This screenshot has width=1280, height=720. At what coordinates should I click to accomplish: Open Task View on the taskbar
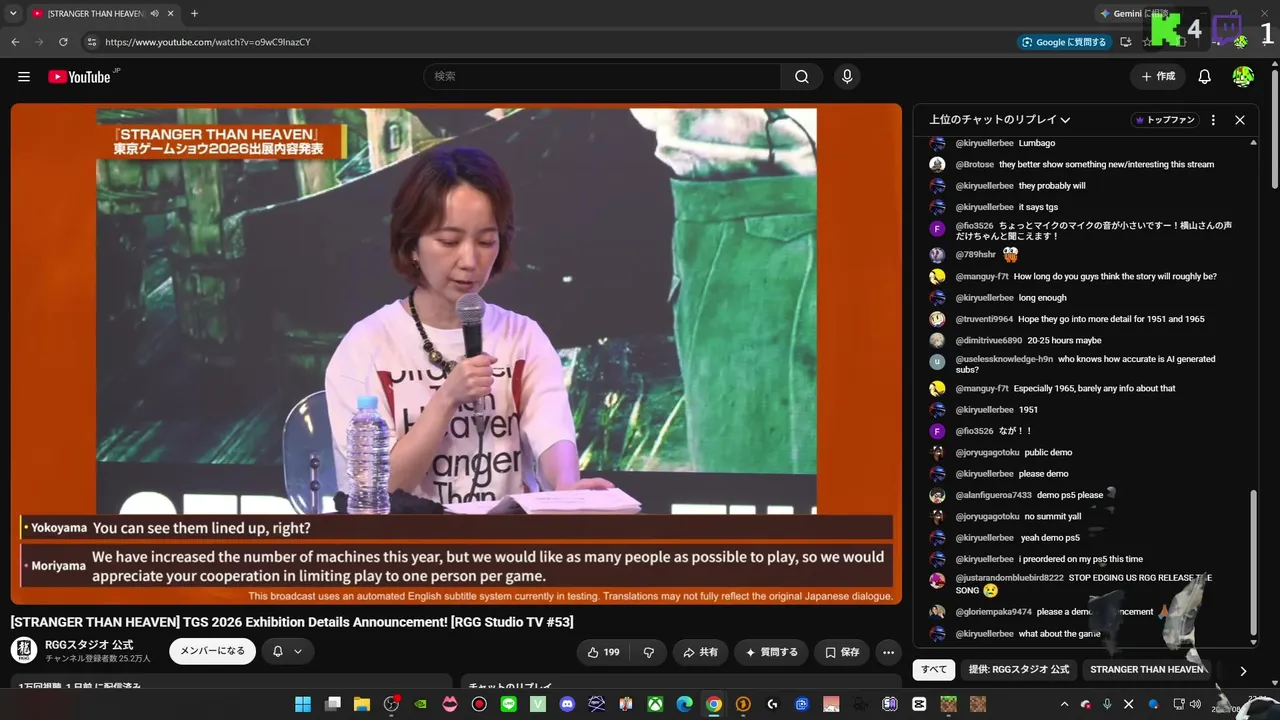(x=333, y=704)
